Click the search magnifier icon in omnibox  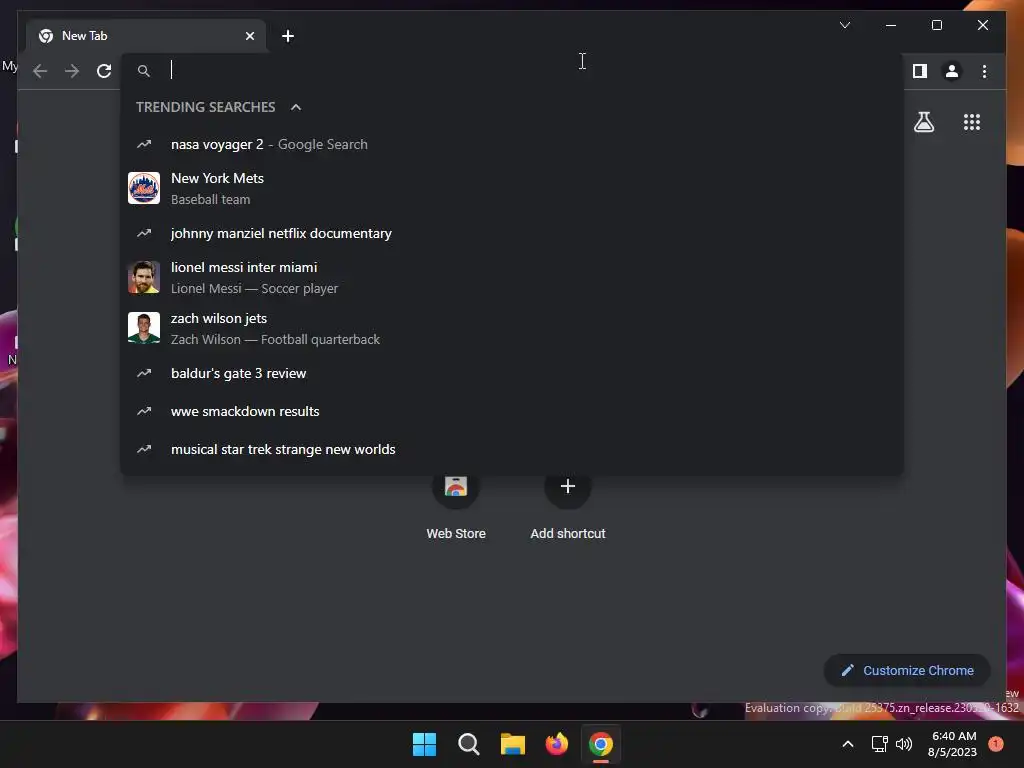point(144,71)
